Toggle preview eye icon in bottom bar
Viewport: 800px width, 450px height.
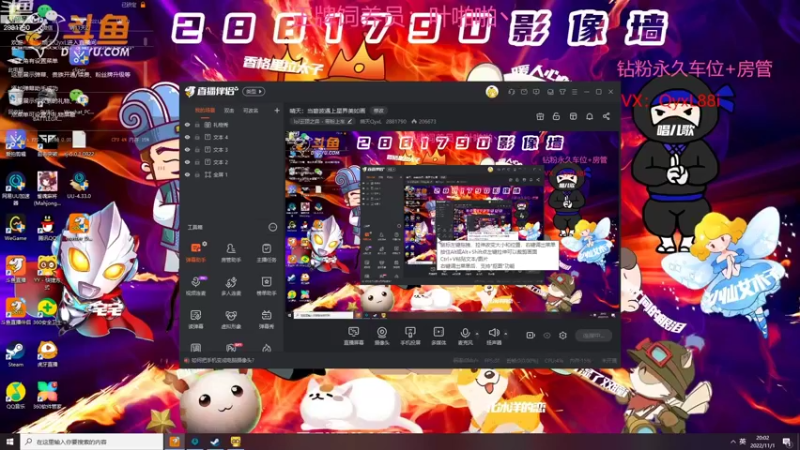(547, 335)
